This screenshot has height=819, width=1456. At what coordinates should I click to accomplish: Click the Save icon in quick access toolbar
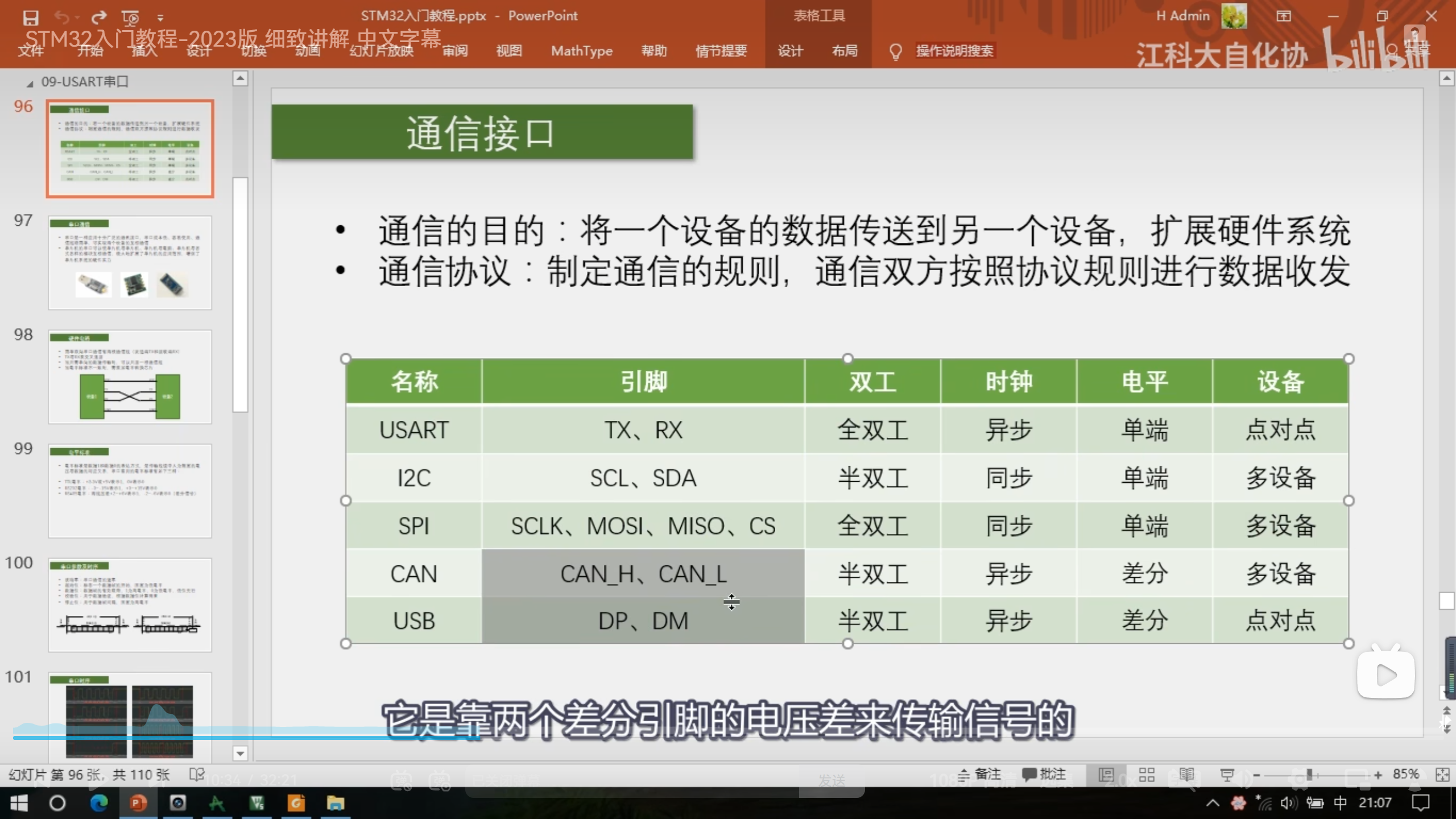coord(30,18)
